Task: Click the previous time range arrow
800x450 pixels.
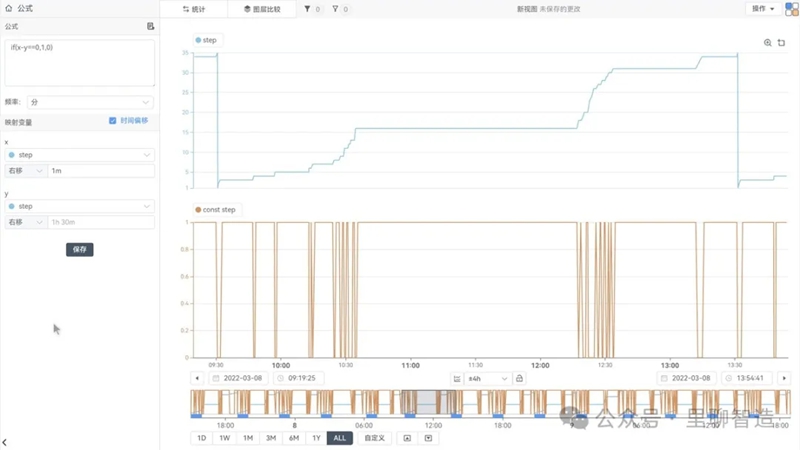Action: tap(197, 378)
